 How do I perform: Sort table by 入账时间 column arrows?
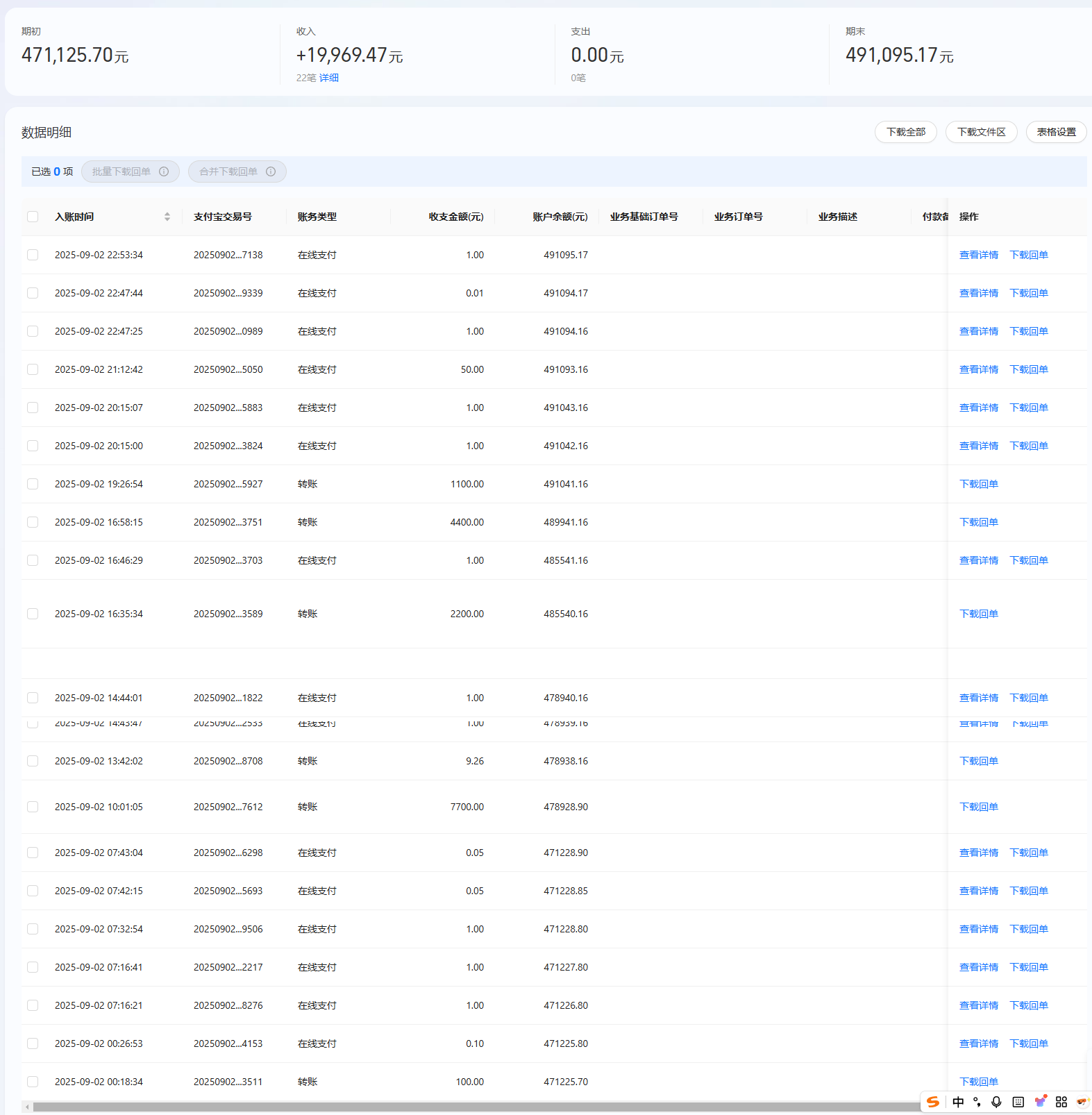click(x=167, y=217)
